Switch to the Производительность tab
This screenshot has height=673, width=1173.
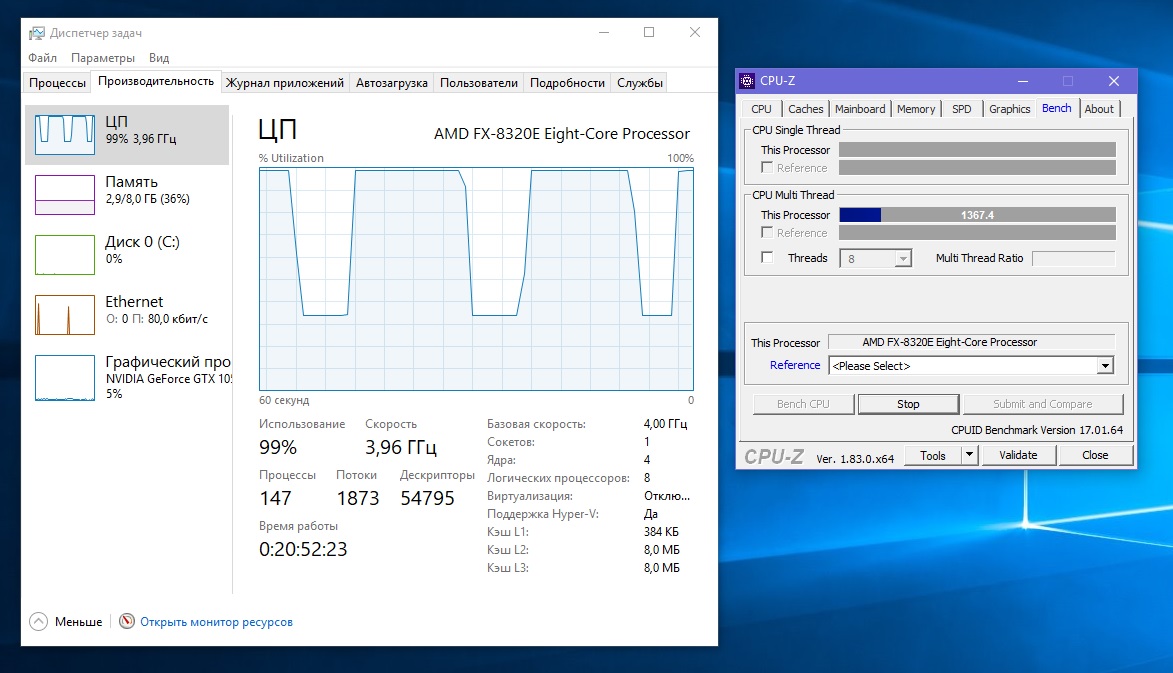[x=156, y=81]
